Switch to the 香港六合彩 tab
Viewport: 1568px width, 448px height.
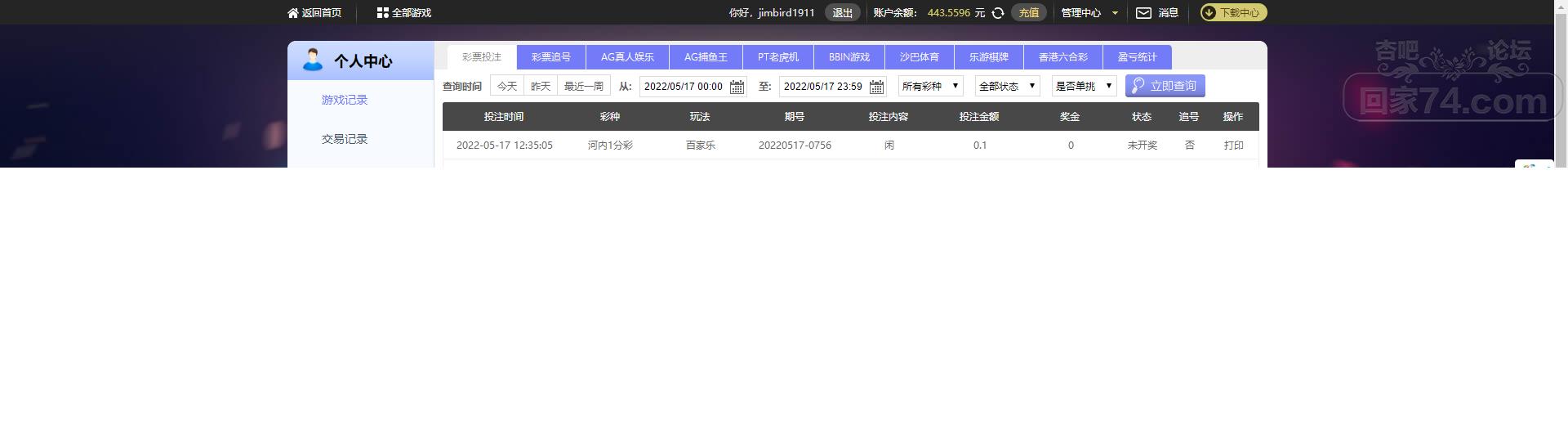pos(1063,57)
